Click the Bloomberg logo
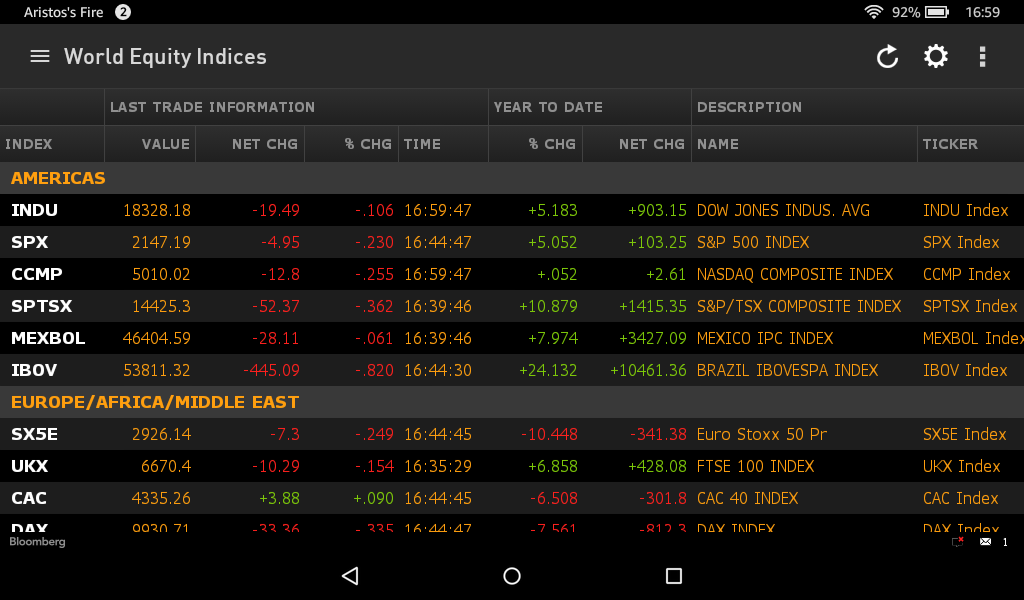1024x600 pixels. coord(37,541)
